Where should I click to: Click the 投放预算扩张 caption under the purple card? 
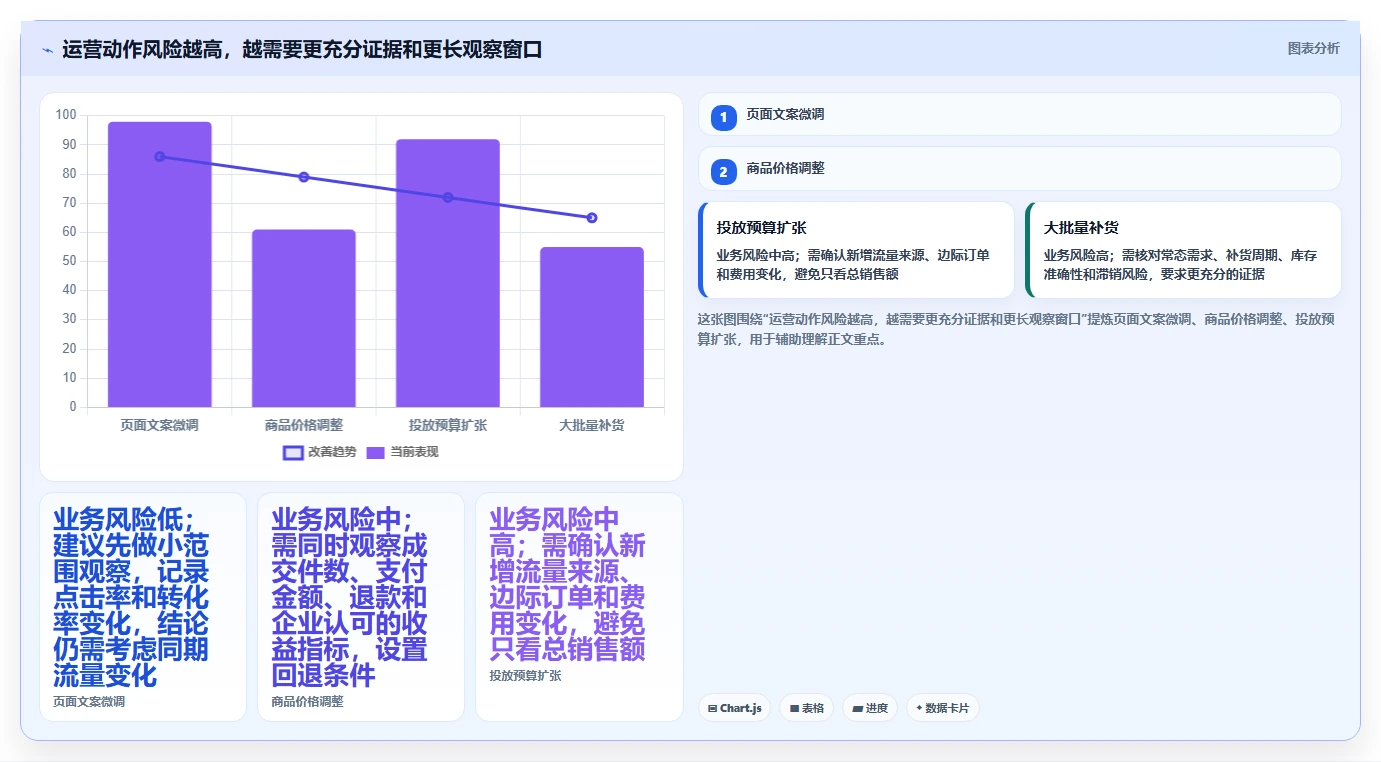click(525, 676)
